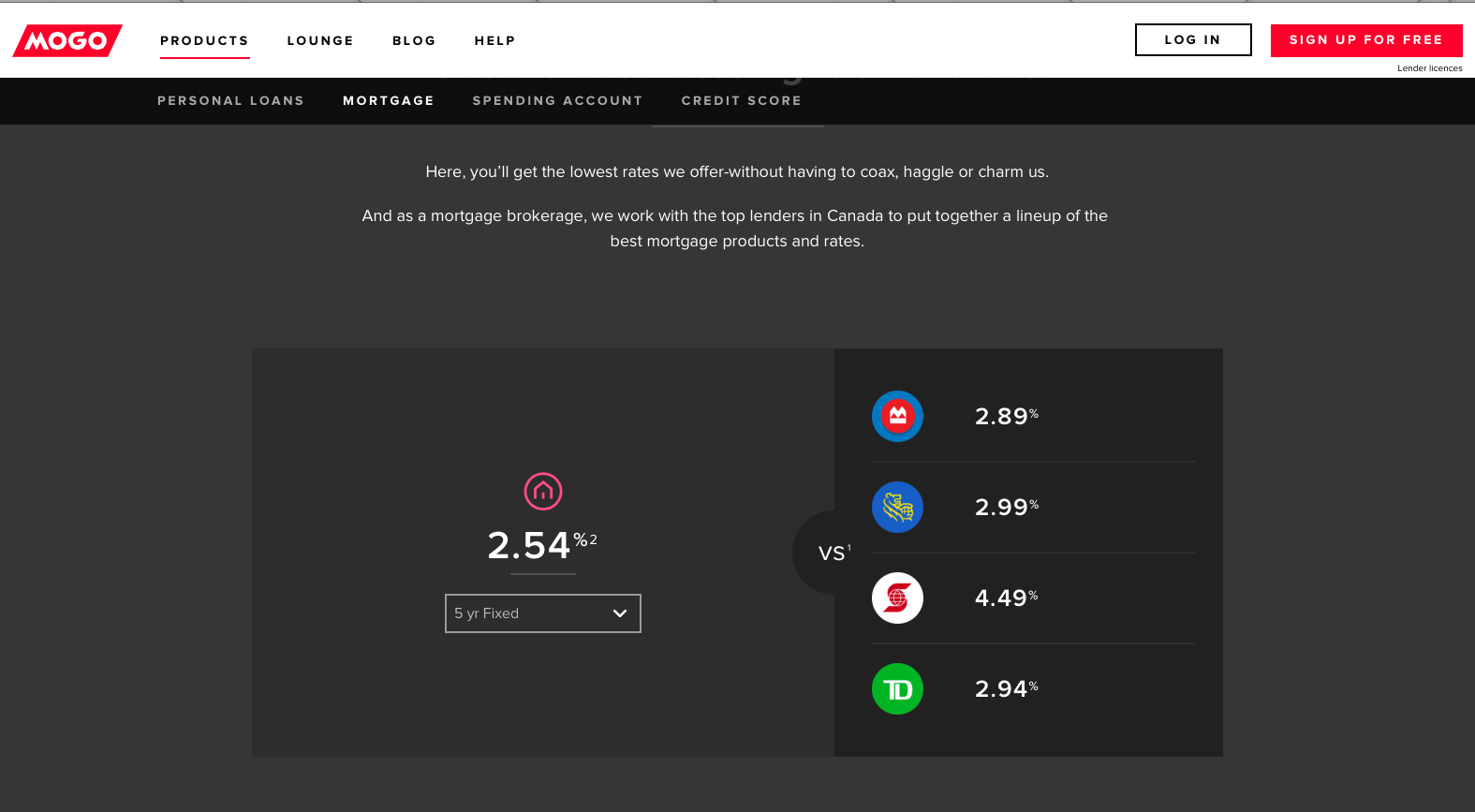Click the RBC bank logo icon
The width and height of the screenshot is (1475, 812).
[x=897, y=507]
